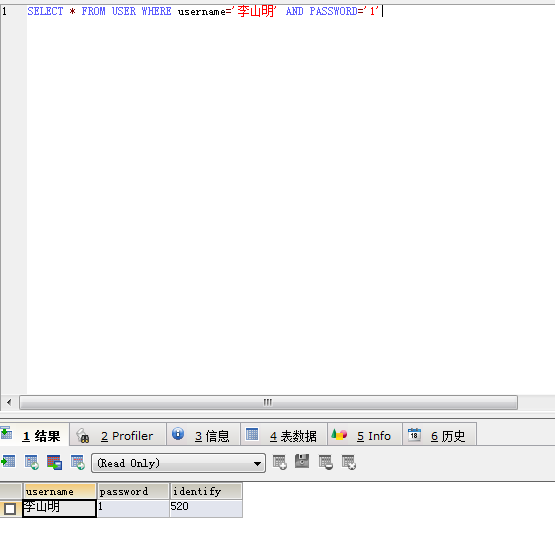Click the second result-grid icon with green arrow
Image resolution: width=555 pixels, height=533 pixels.
point(32,462)
